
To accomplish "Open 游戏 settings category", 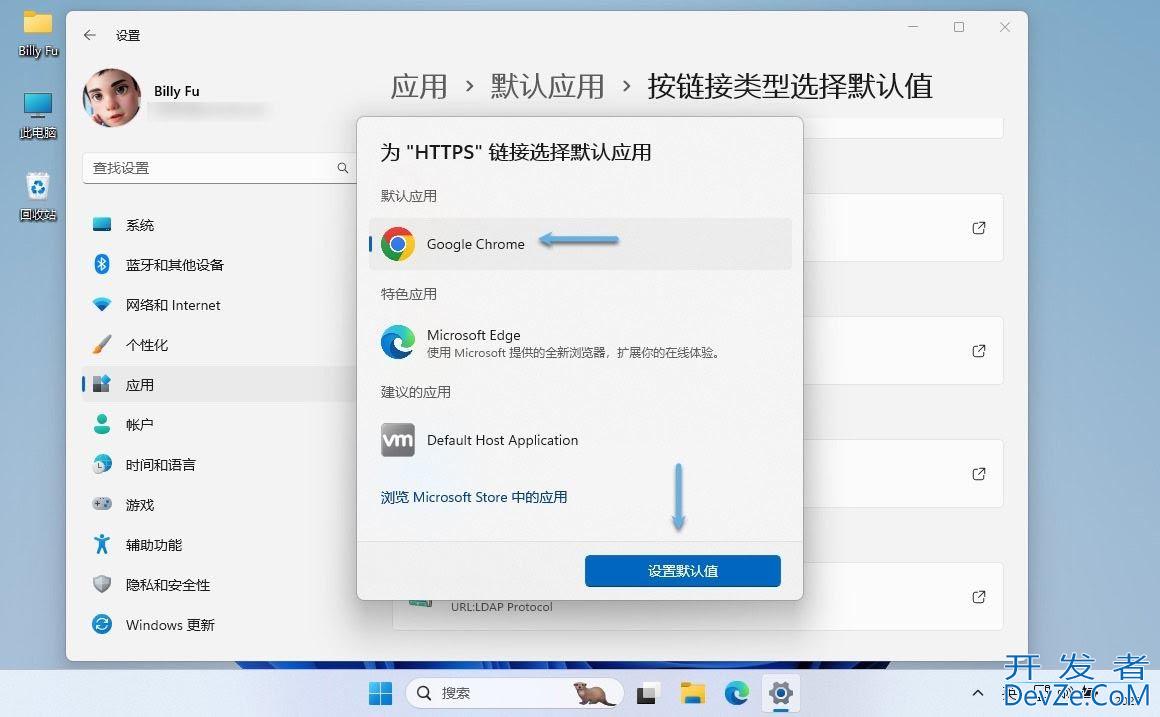I will [x=219, y=505].
